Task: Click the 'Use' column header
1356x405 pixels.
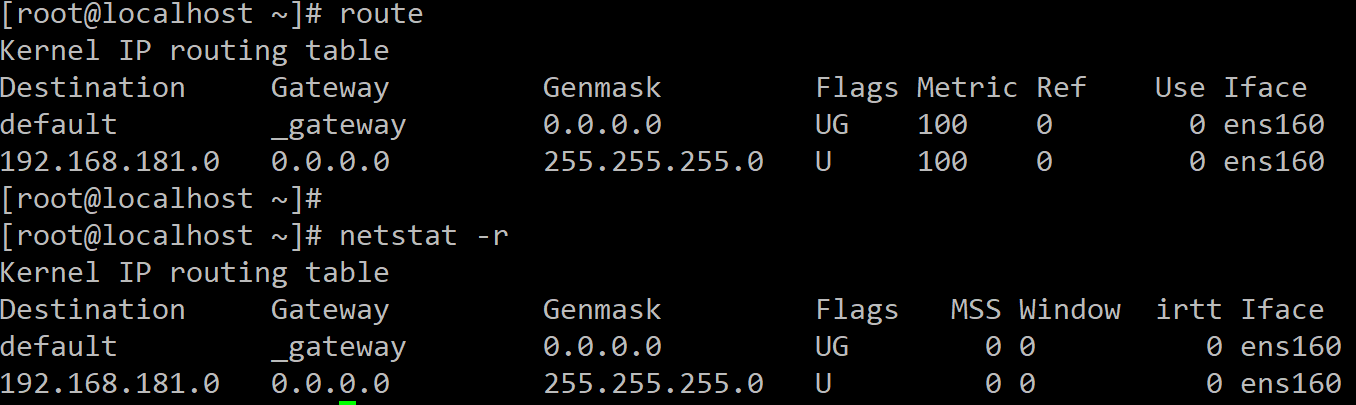Action: (x=1180, y=88)
